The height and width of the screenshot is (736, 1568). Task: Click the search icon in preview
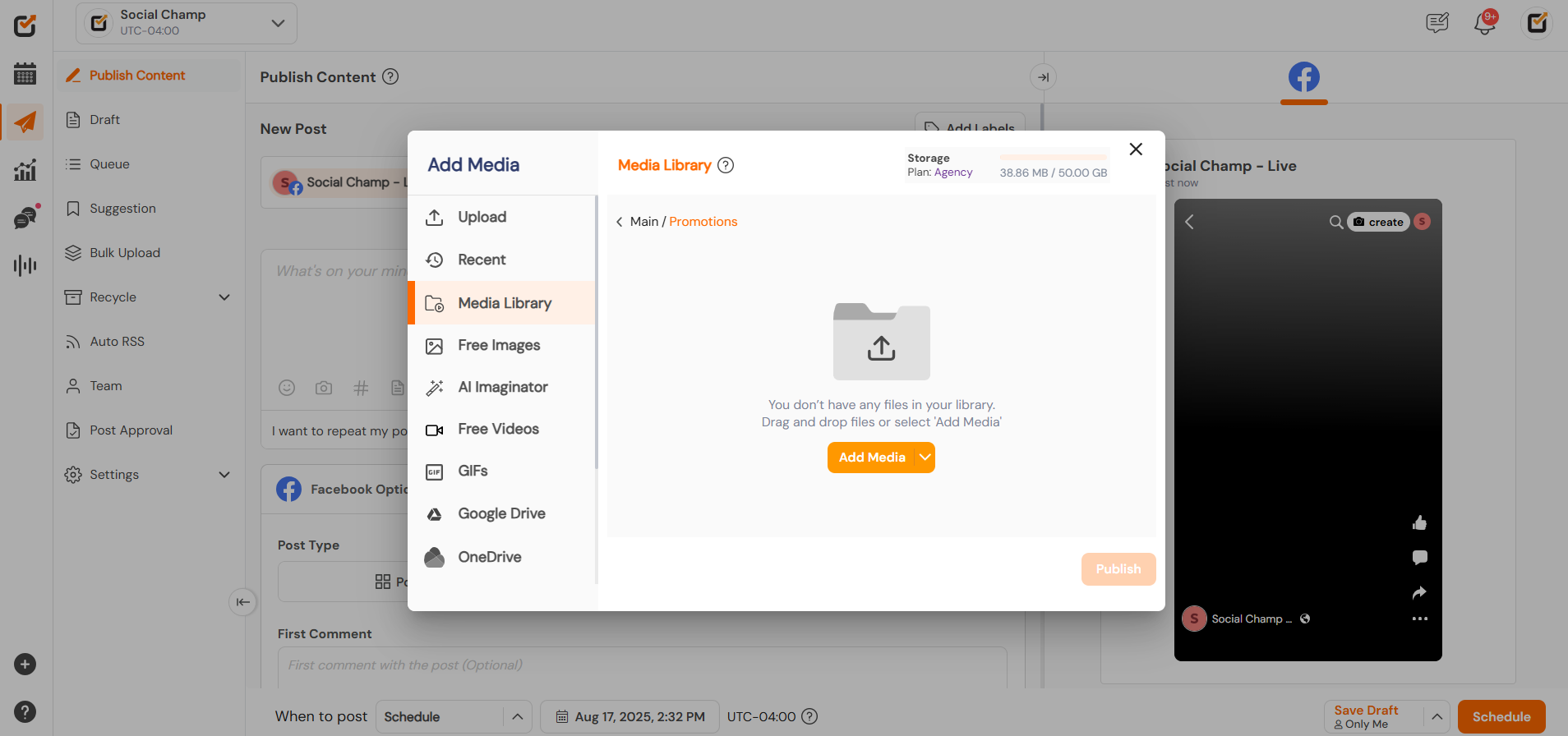click(1336, 222)
